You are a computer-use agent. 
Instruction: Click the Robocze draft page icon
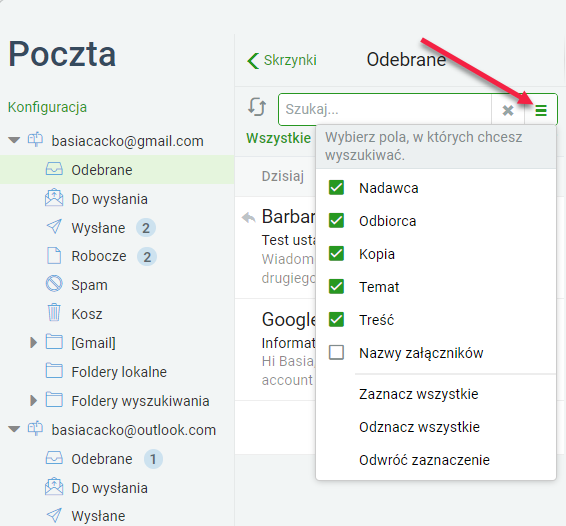(x=54, y=256)
